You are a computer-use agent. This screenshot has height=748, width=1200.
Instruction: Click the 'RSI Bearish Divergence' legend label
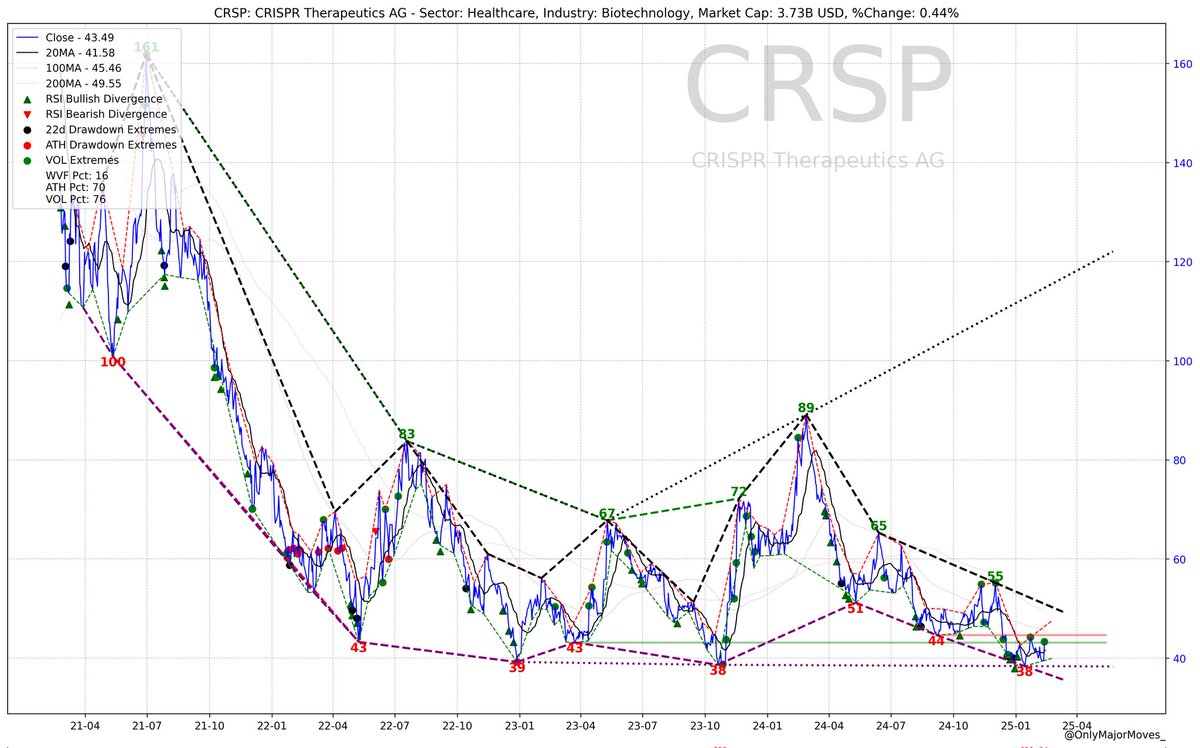click(106, 114)
